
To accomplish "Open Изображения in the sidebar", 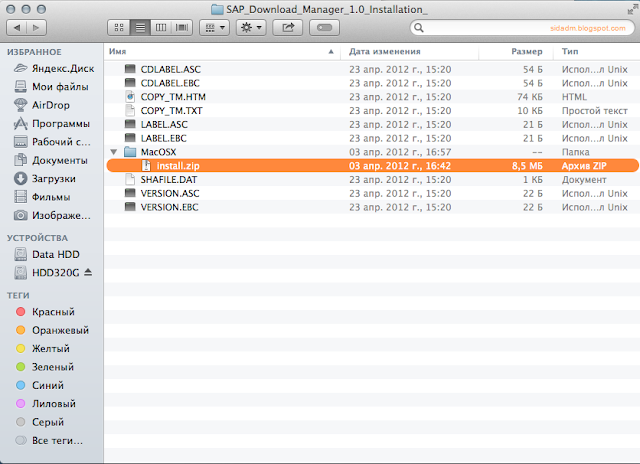I will (x=52, y=215).
